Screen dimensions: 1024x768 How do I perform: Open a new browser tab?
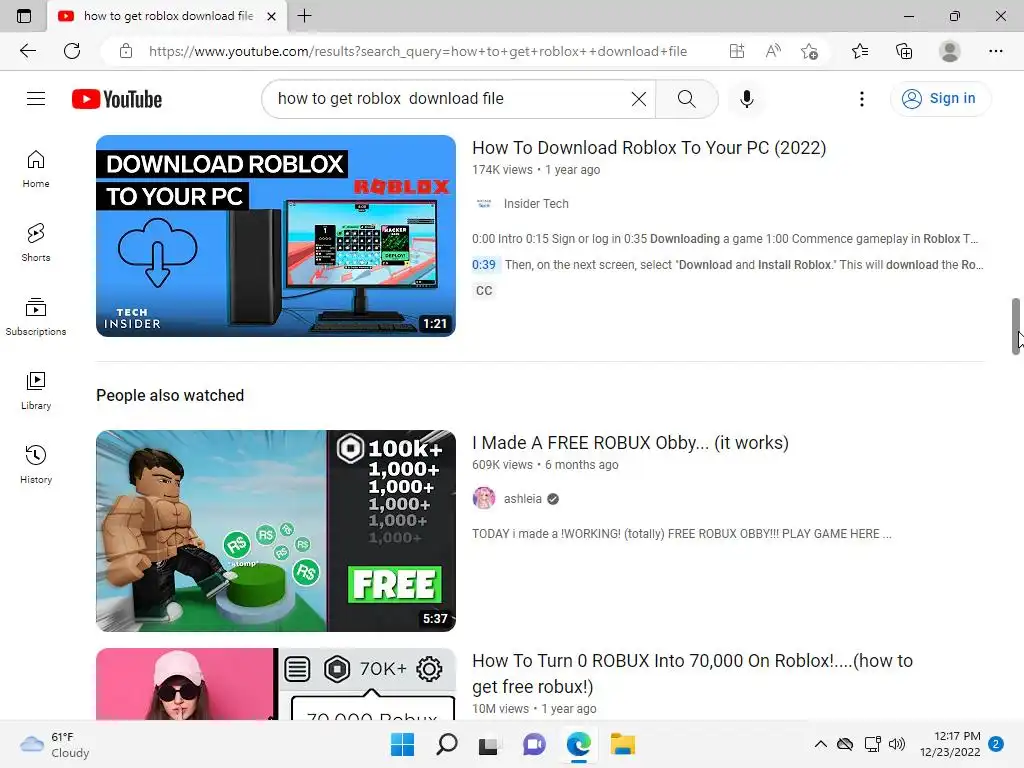click(x=304, y=16)
